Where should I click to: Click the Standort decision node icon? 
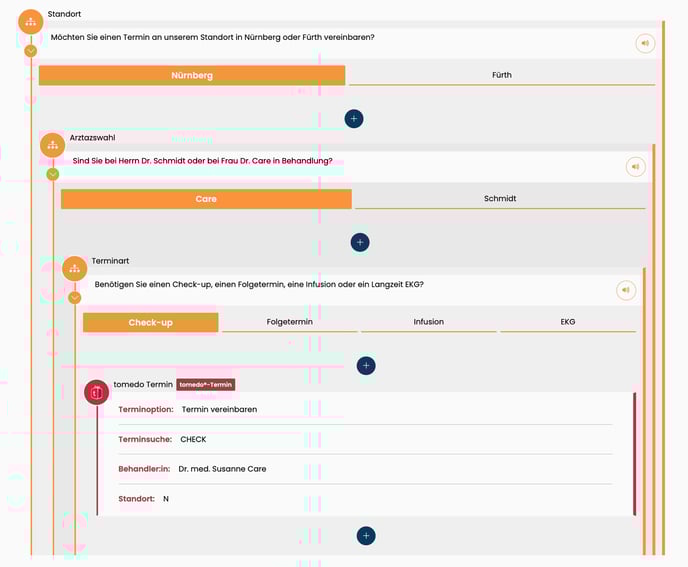[x=31, y=22]
